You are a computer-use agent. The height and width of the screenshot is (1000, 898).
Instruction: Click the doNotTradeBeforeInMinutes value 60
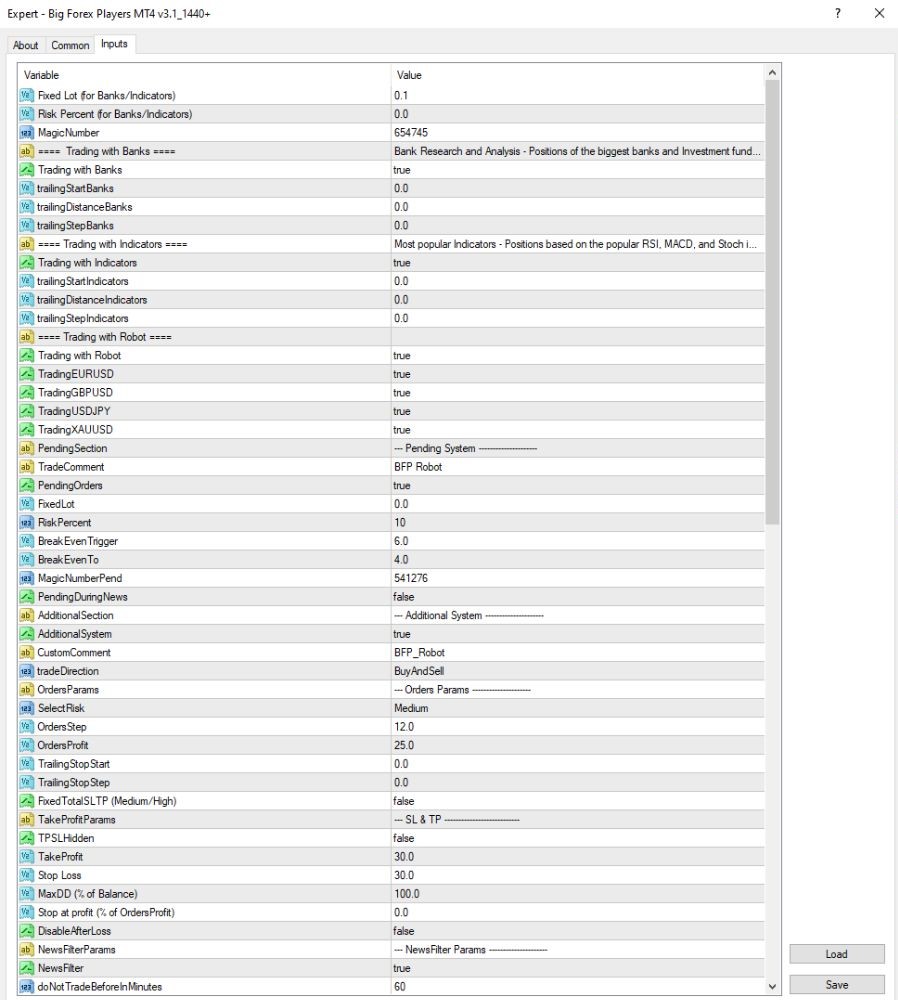pyautogui.click(x=578, y=987)
